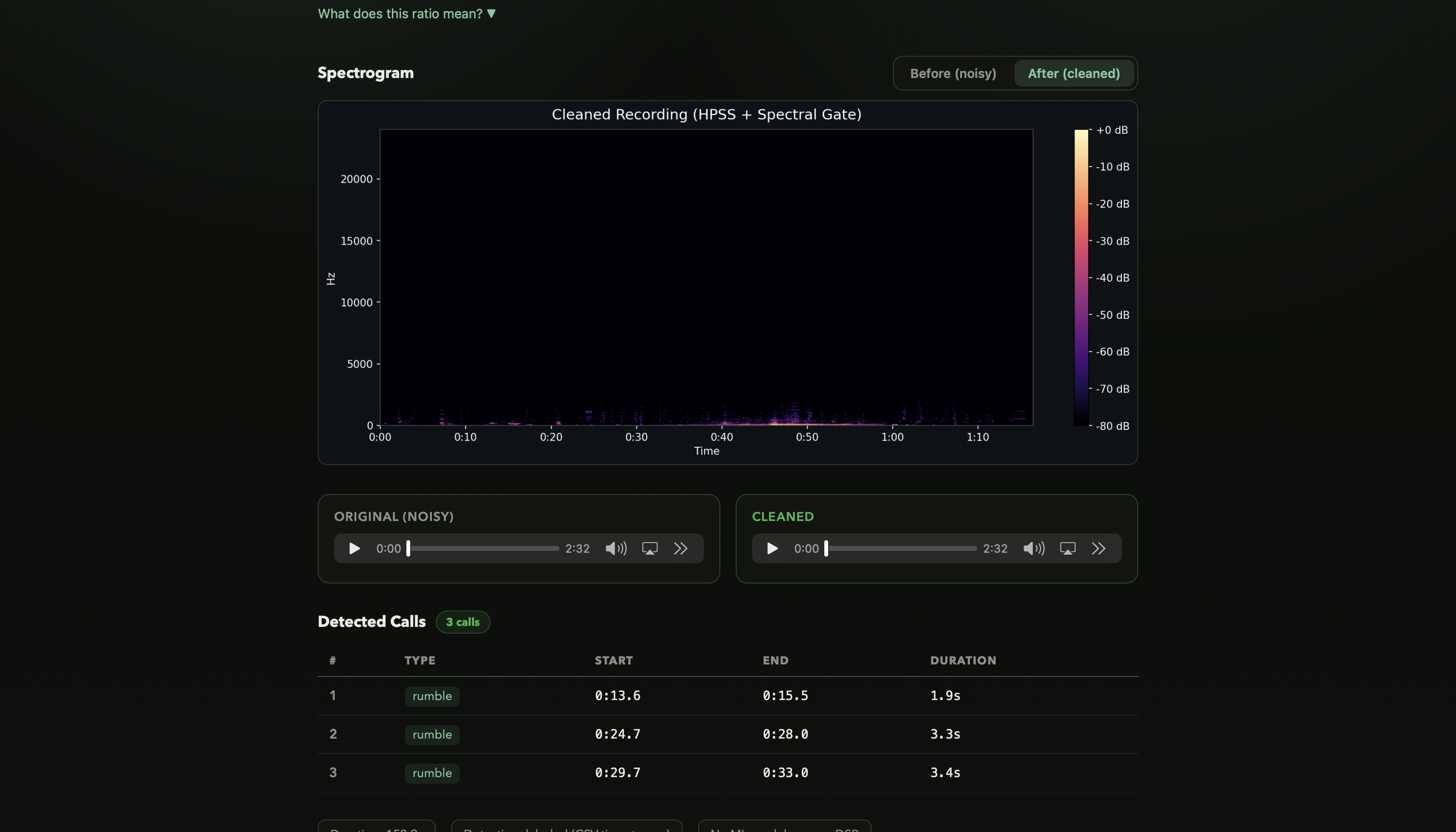Click the original audio seek slider
Viewport: 1456px width, 832px height.
click(x=483, y=548)
